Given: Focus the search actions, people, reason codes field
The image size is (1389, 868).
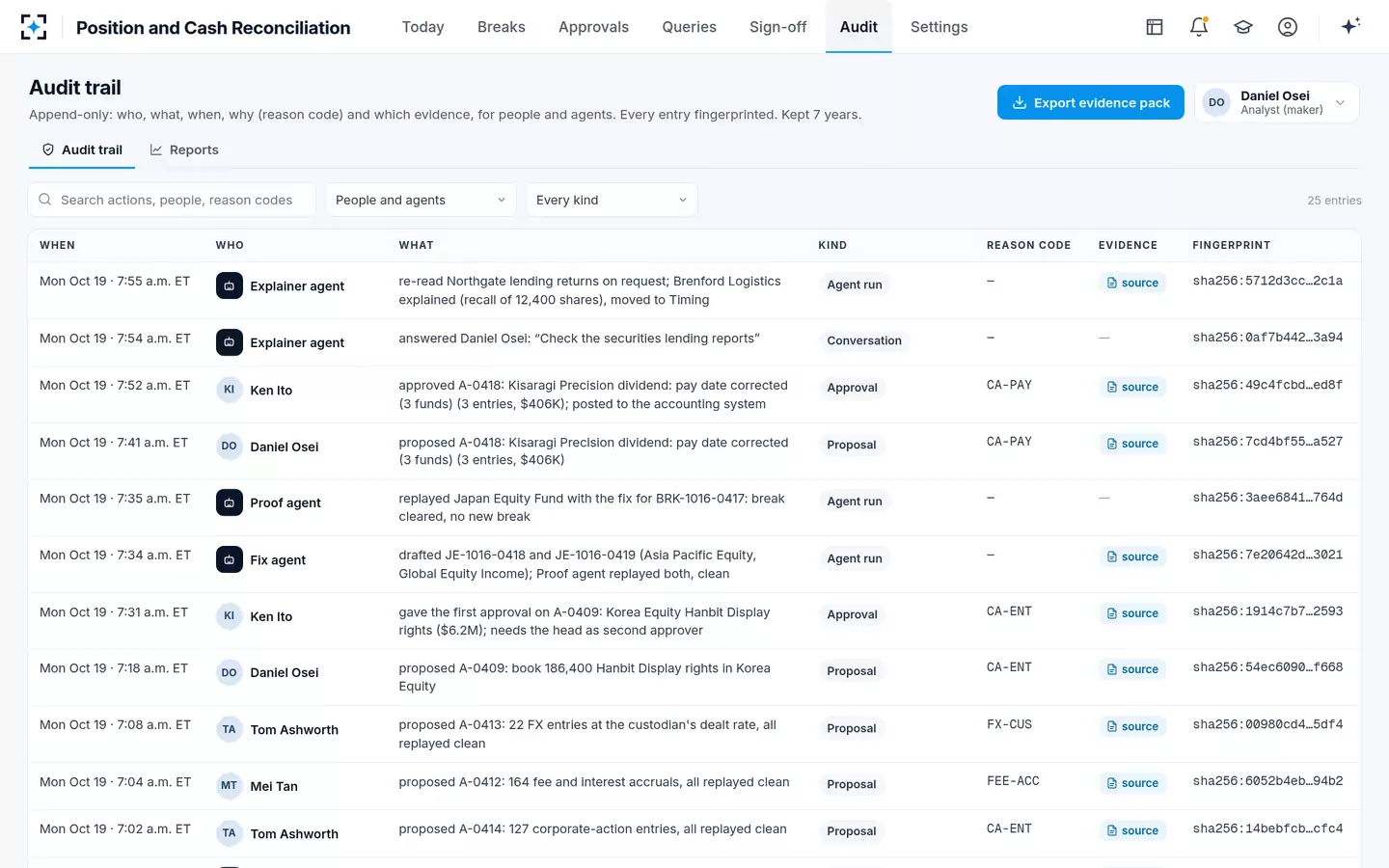Looking at the screenshot, I should pos(172,200).
